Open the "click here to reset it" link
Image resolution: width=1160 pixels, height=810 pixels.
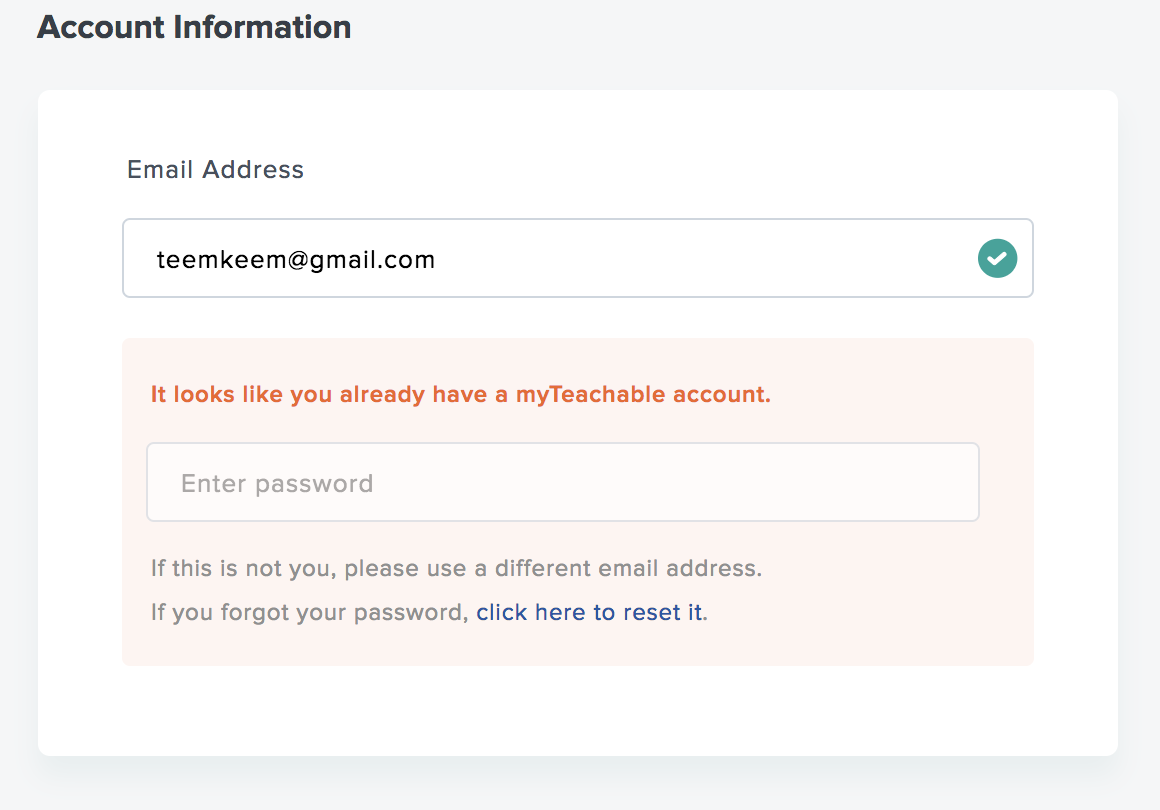coord(590,612)
